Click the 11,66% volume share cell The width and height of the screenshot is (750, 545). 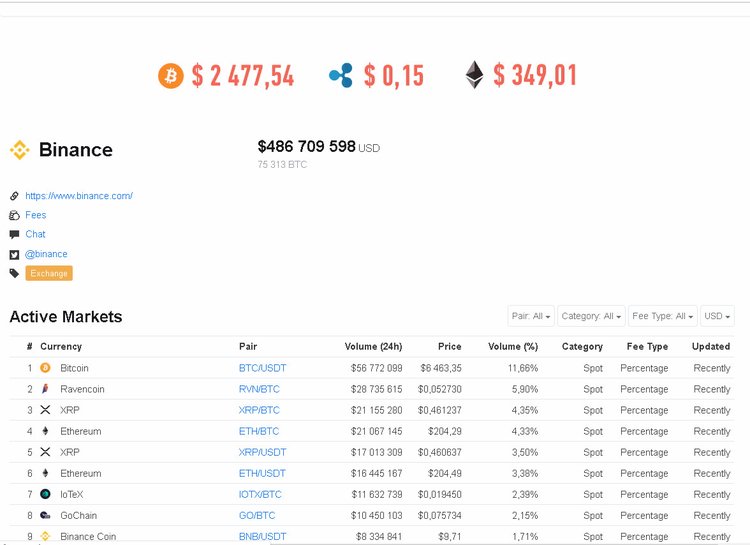[x=523, y=368]
